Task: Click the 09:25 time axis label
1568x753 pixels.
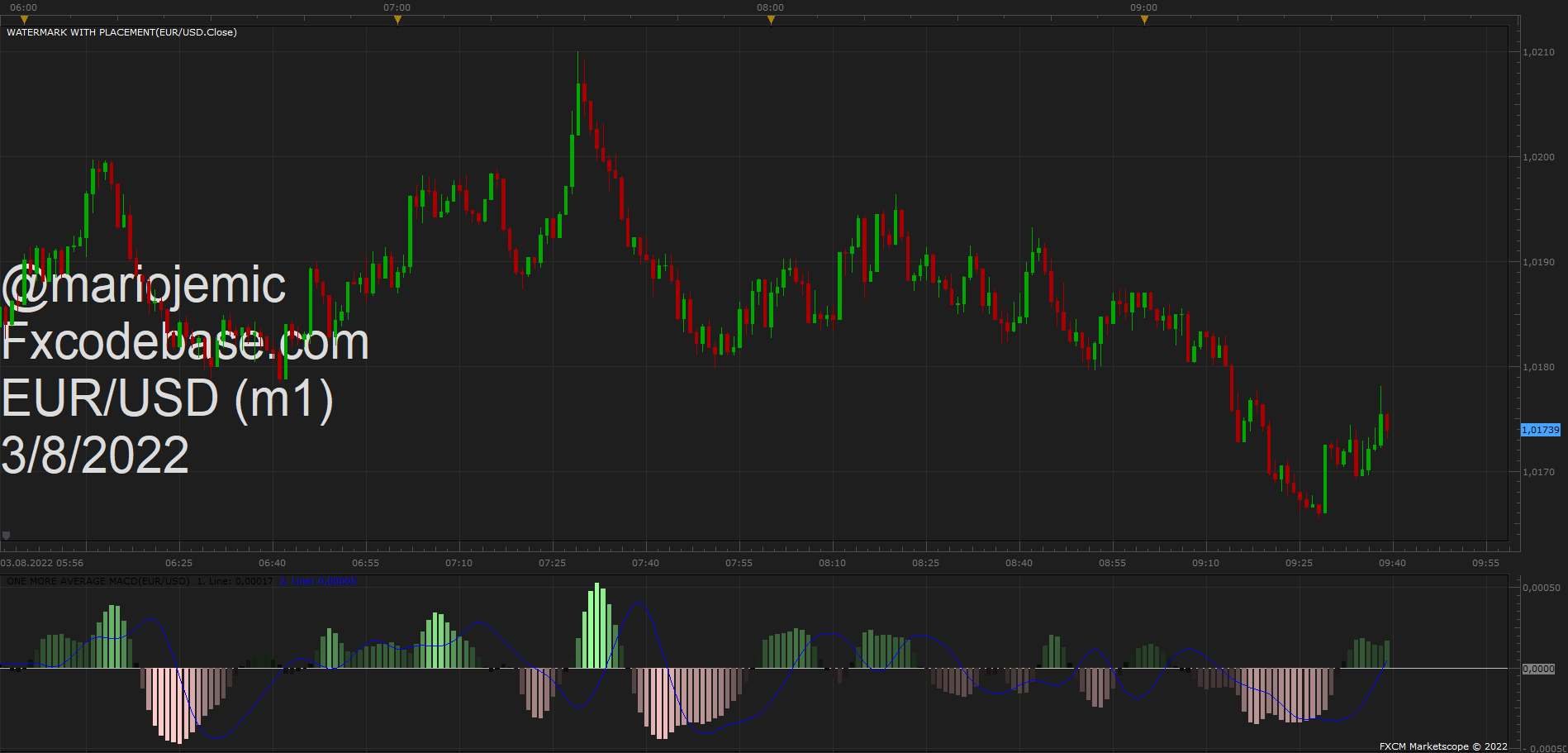Action: (x=1299, y=563)
